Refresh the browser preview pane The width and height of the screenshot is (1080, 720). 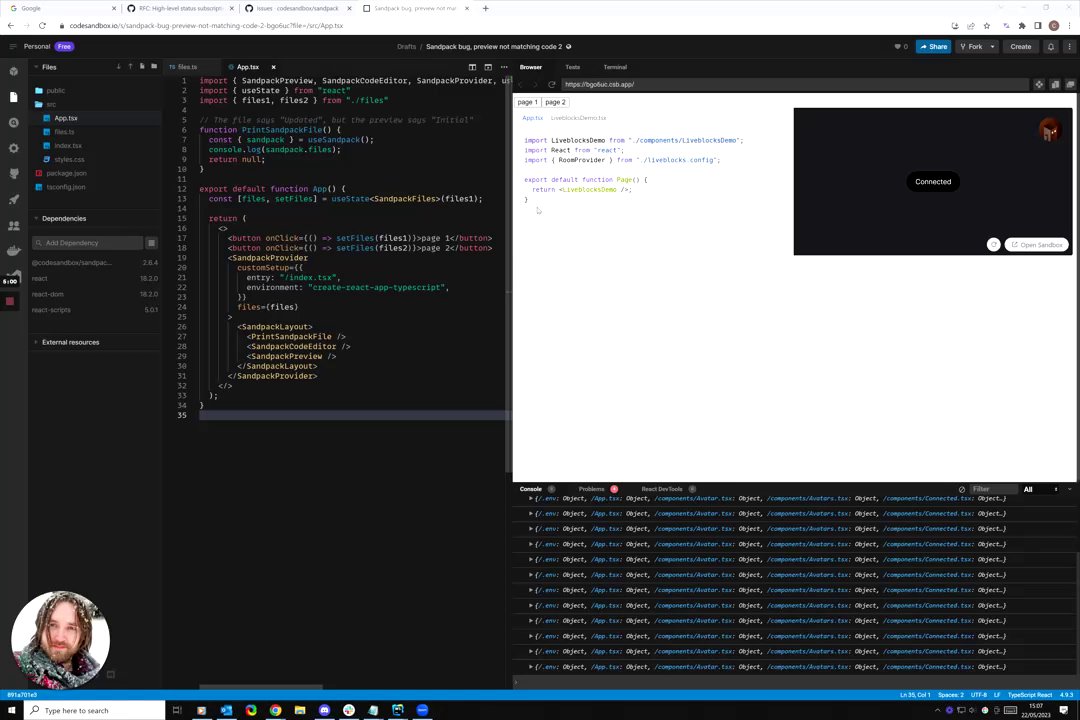(x=552, y=84)
